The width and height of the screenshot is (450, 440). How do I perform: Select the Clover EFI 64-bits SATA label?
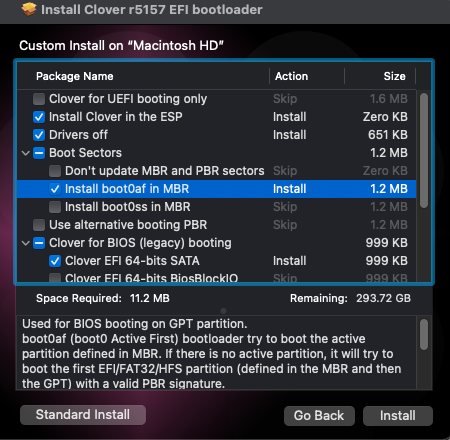132,261
